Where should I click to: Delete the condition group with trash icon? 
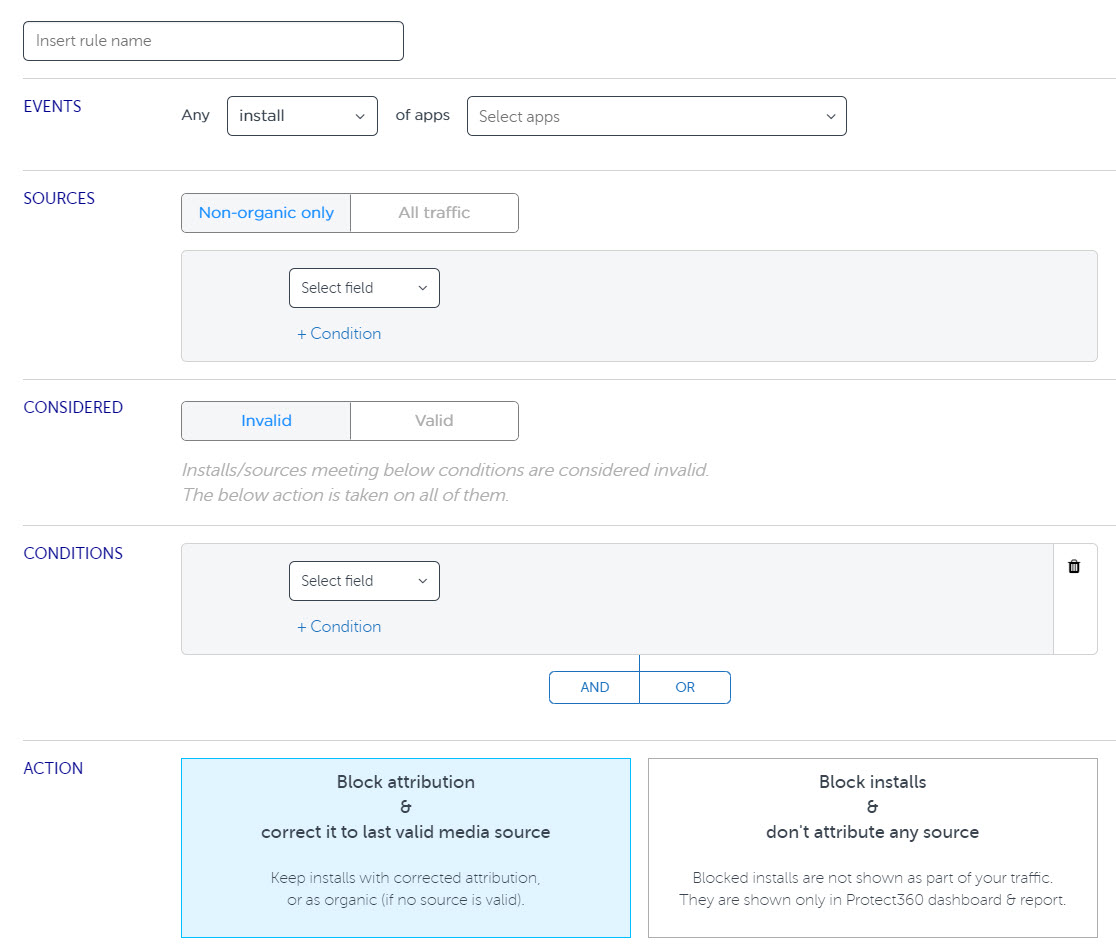coord(1074,567)
